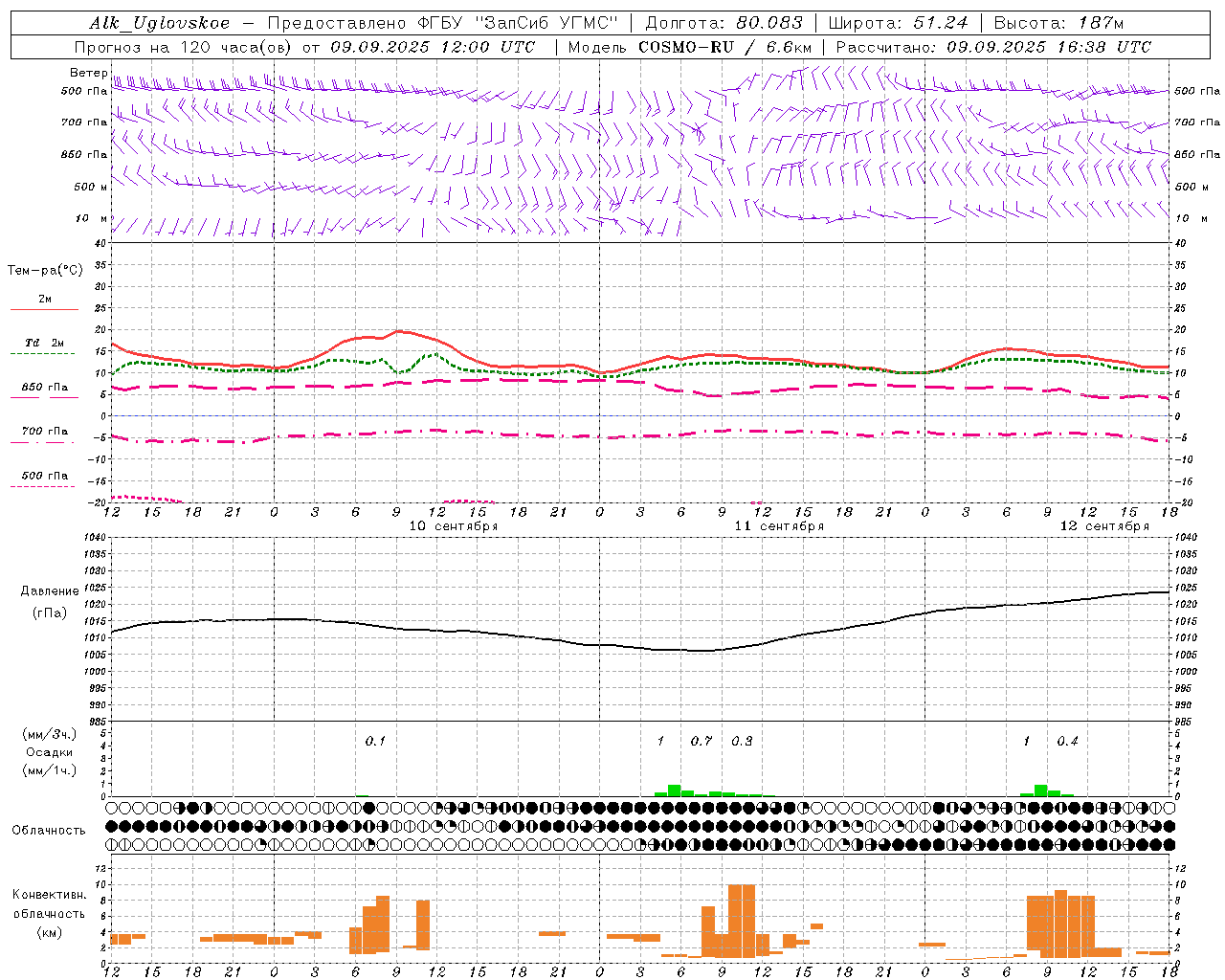Click the Широта: 51.24 value
The height and width of the screenshot is (980, 1225).
pos(899,24)
